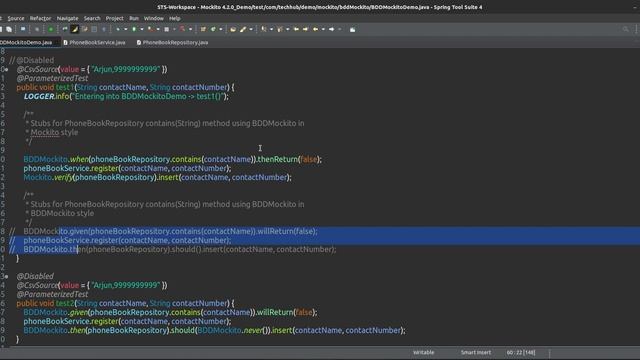The height and width of the screenshot is (360, 640).
Task: Open the Source menu
Action: click(16, 18)
